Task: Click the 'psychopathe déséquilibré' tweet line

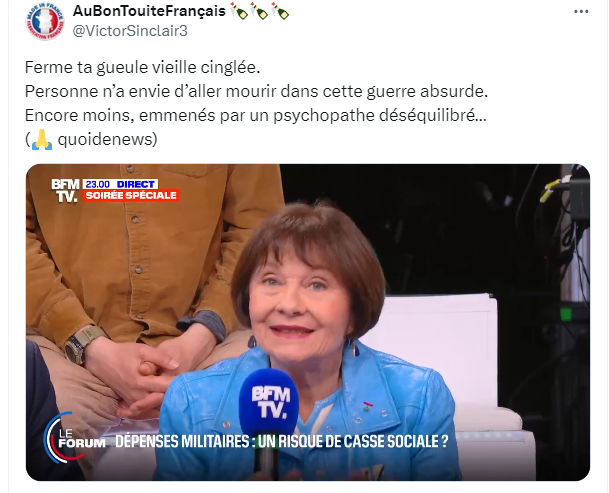Action: [256, 115]
